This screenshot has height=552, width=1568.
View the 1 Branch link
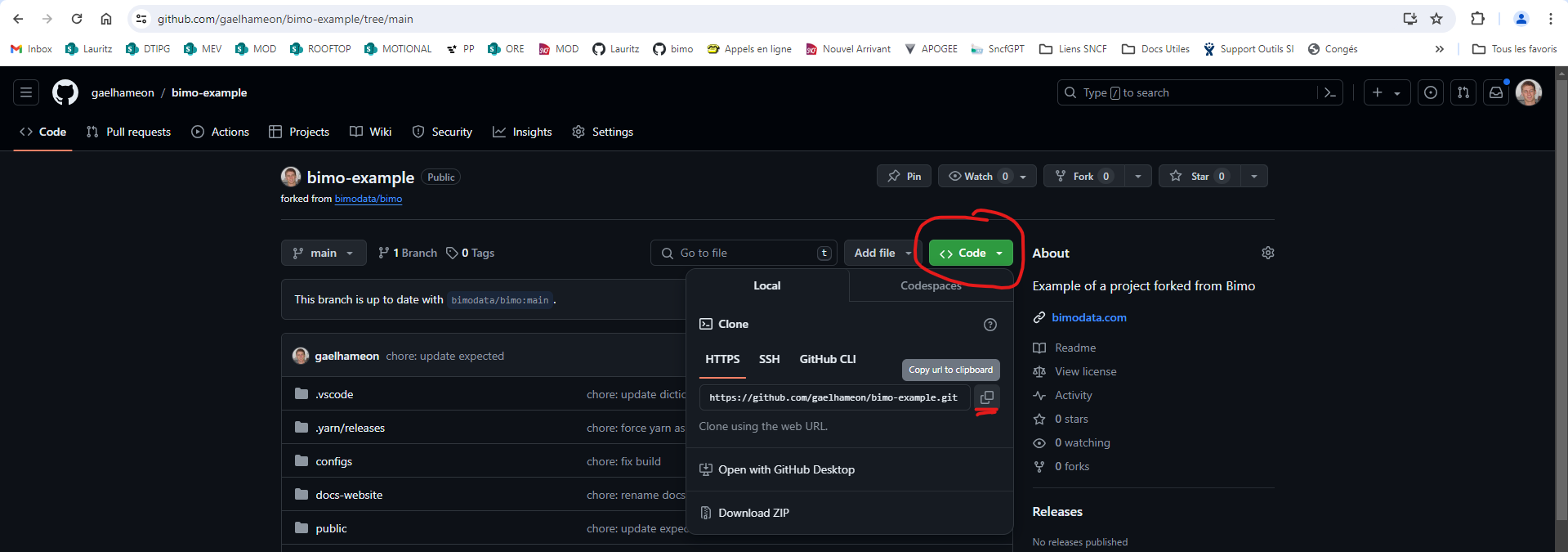408,253
